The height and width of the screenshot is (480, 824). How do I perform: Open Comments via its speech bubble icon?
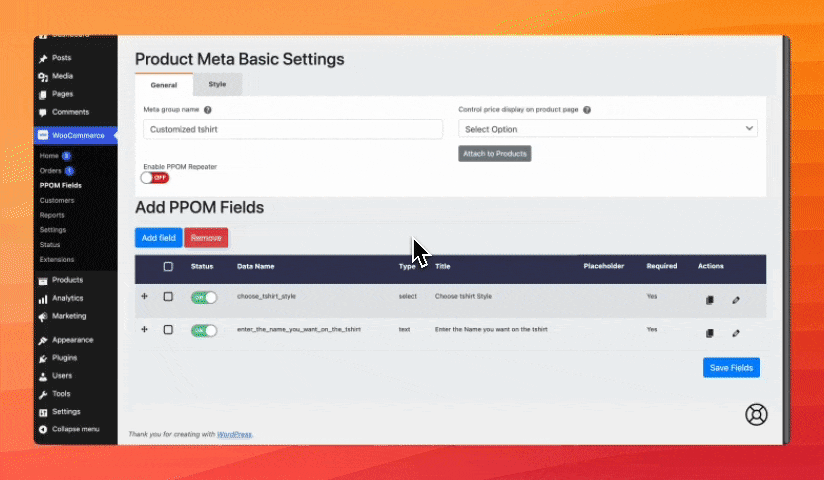click(x=43, y=113)
